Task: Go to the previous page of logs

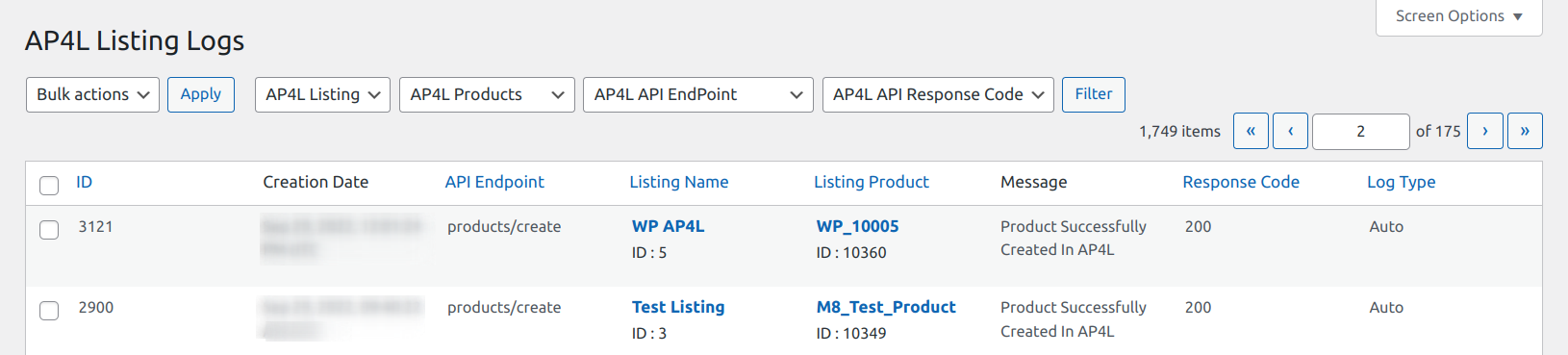Action: point(1290,131)
